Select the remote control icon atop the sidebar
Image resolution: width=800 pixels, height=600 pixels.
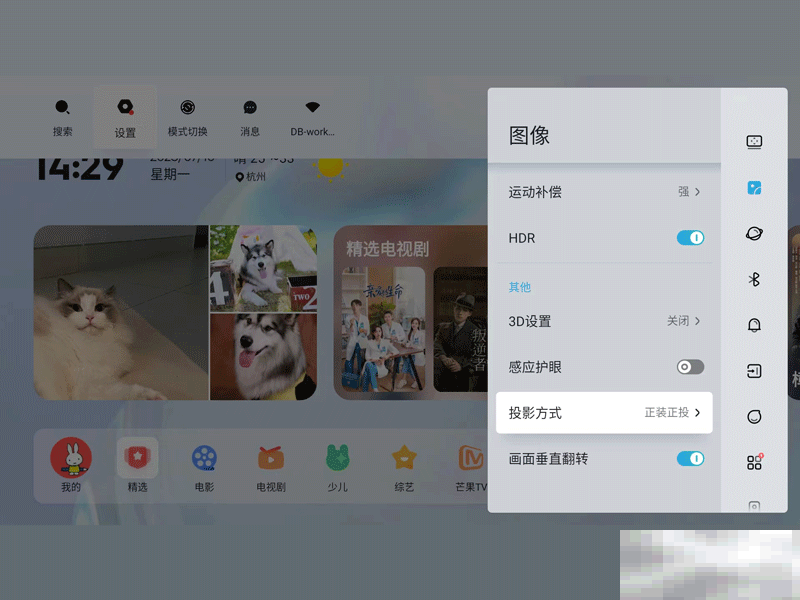pos(754,141)
